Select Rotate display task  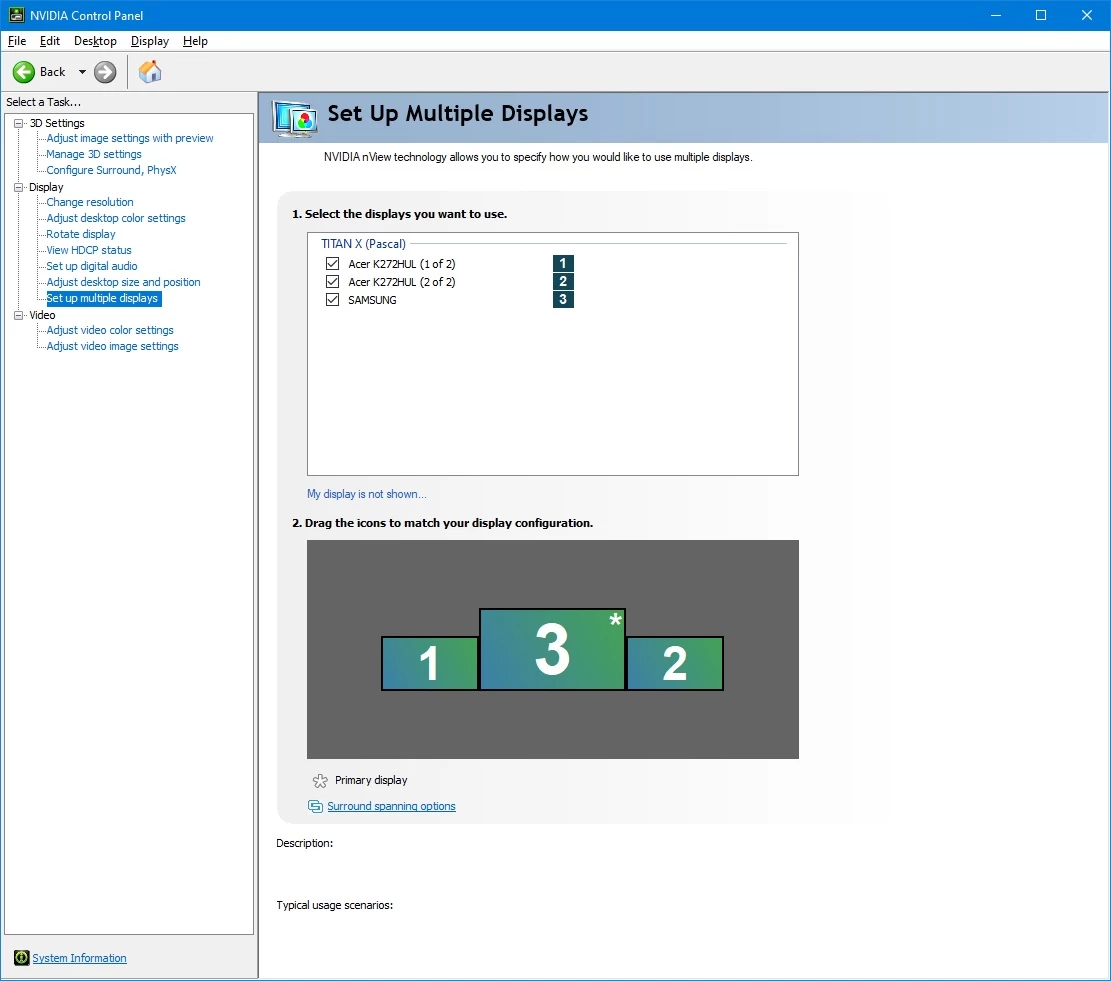(81, 234)
